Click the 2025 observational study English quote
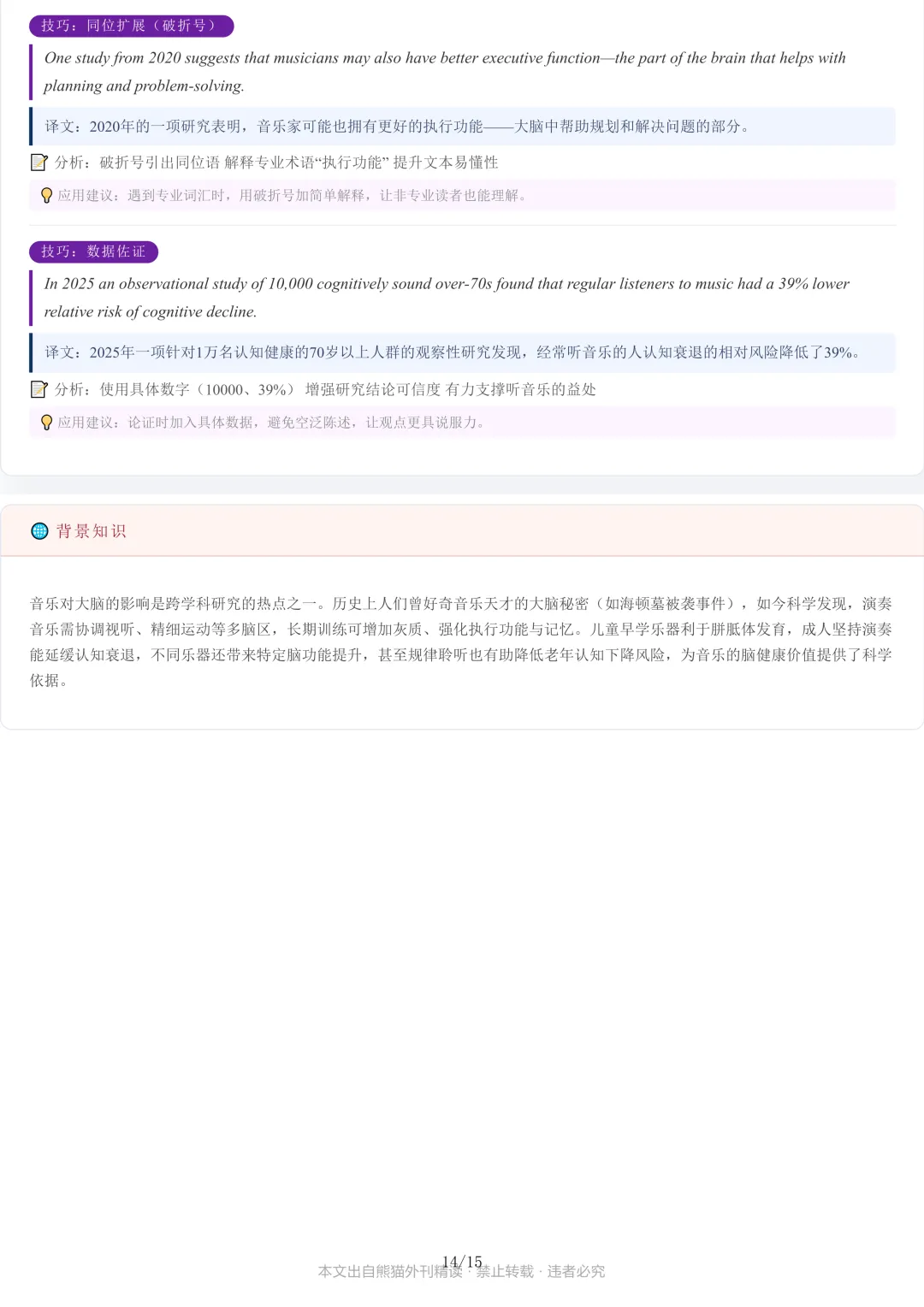The height and width of the screenshot is (1307, 924). tap(447, 298)
